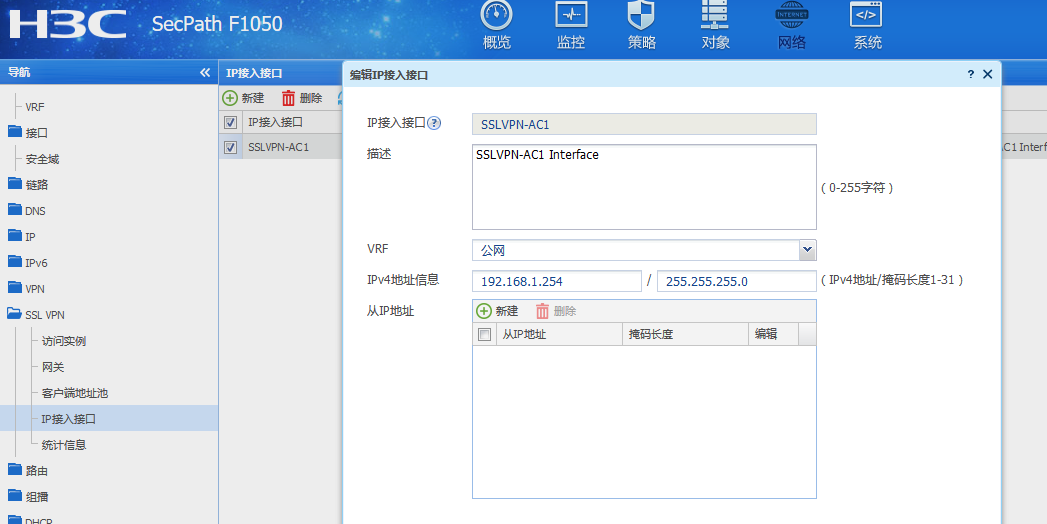Image resolution: width=1047 pixels, height=524 pixels.
Task: Close the 编辑IP接入接口 dialog
Action: [x=988, y=74]
